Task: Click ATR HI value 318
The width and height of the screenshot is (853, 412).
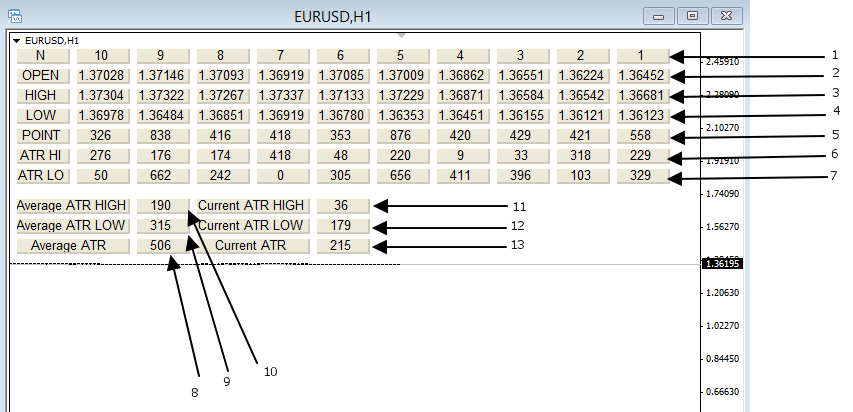Action: coord(583,156)
